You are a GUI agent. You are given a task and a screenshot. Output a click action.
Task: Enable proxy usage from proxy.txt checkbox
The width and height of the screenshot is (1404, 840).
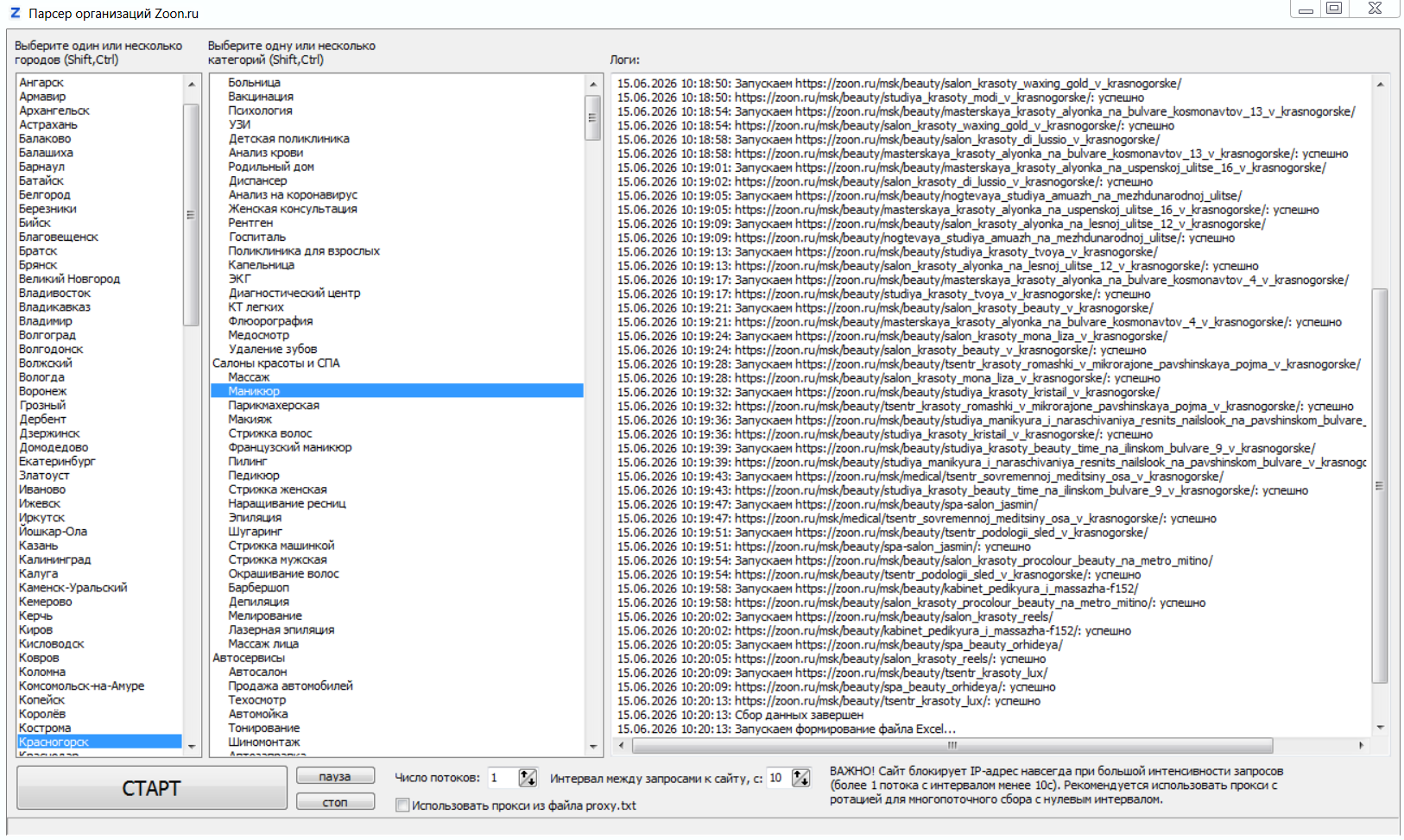(x=402, y=805)
